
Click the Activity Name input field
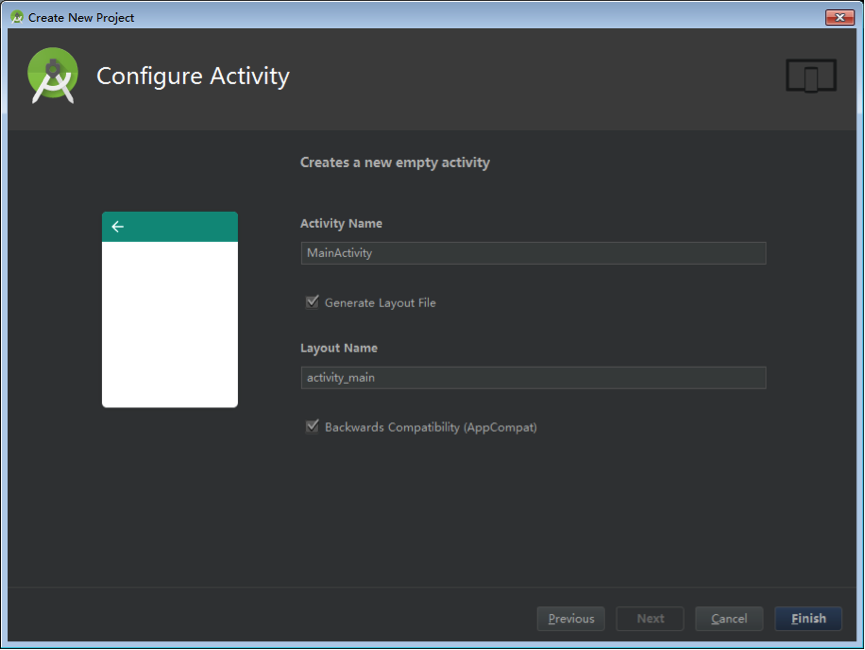(x=533, y=253)
